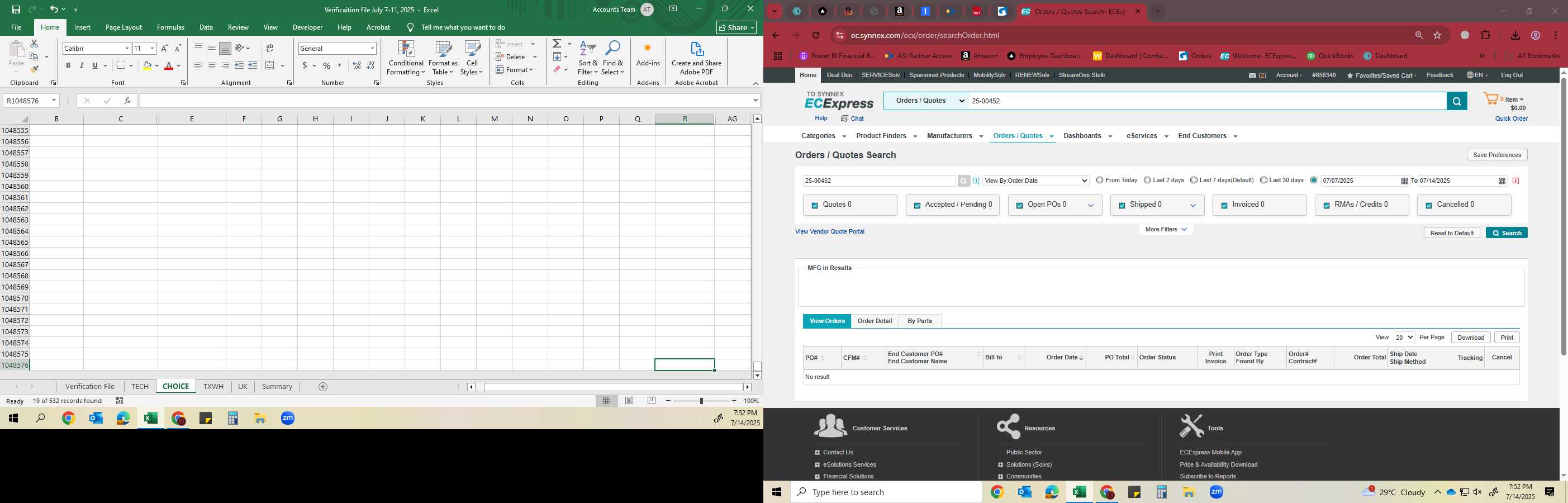Switch to the TECH sheet tab

coord(140,387)
